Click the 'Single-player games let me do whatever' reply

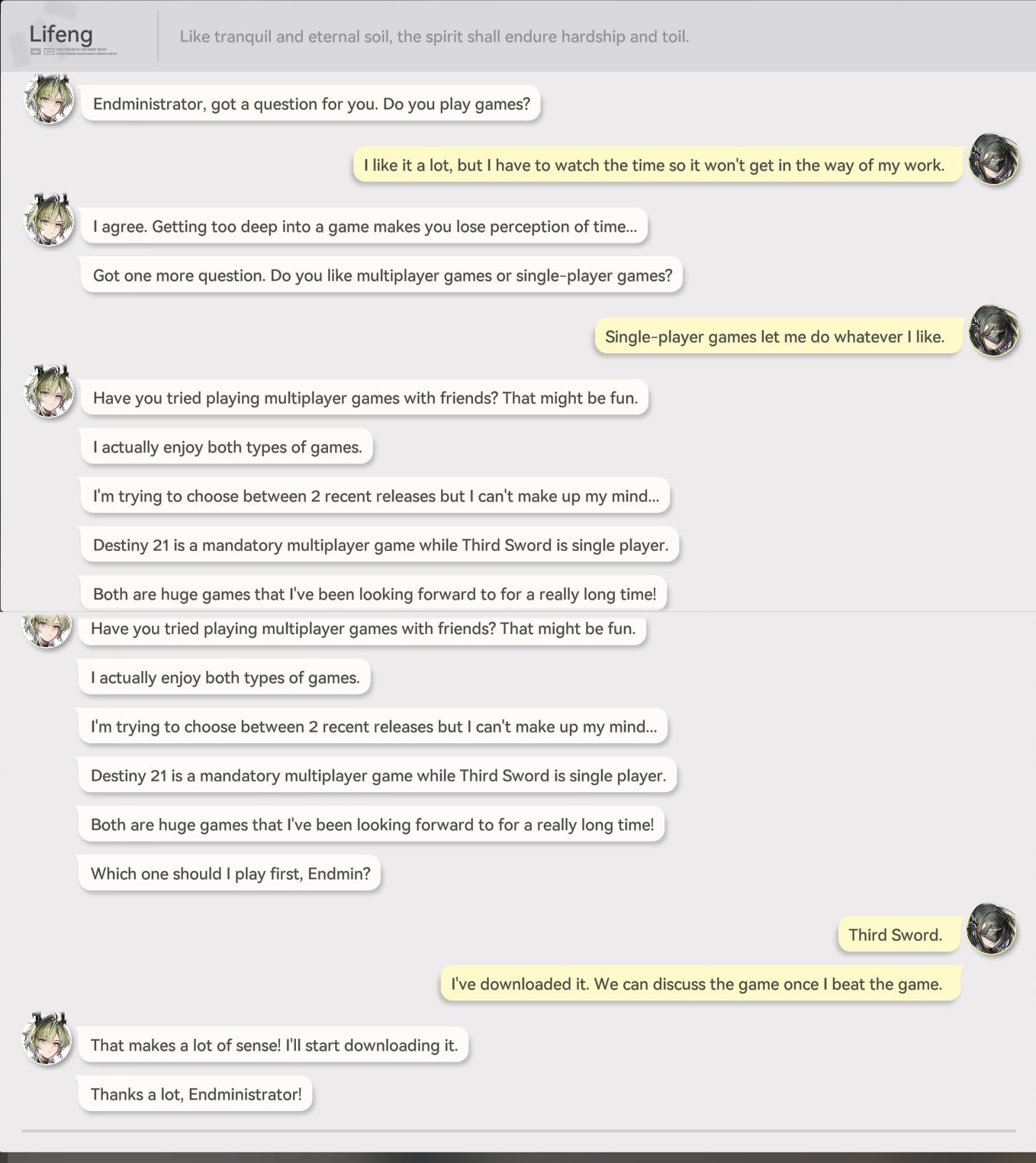pyautogui.click(x=774, y=337)
